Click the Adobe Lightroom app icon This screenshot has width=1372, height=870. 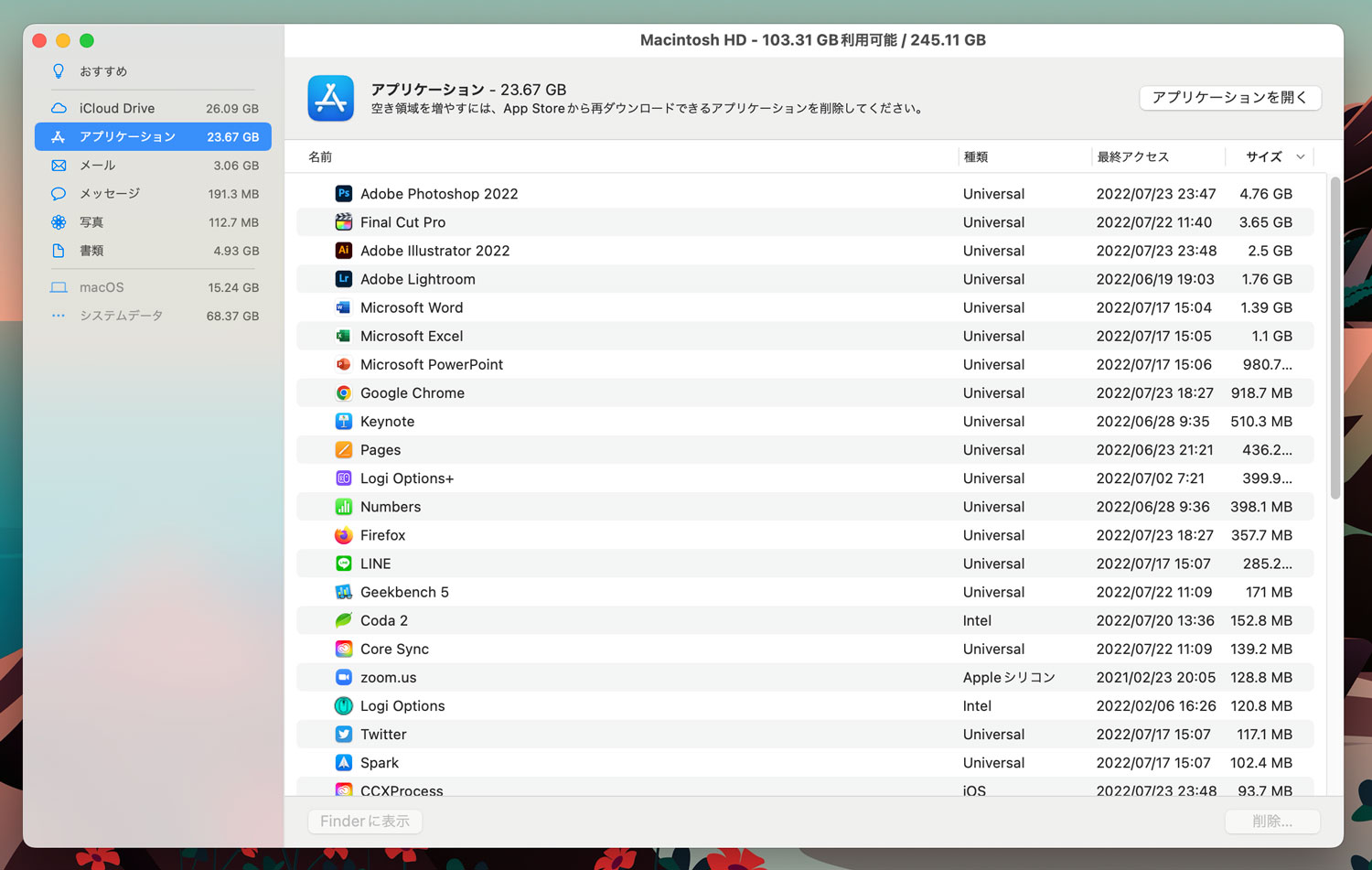coord(344,279)
